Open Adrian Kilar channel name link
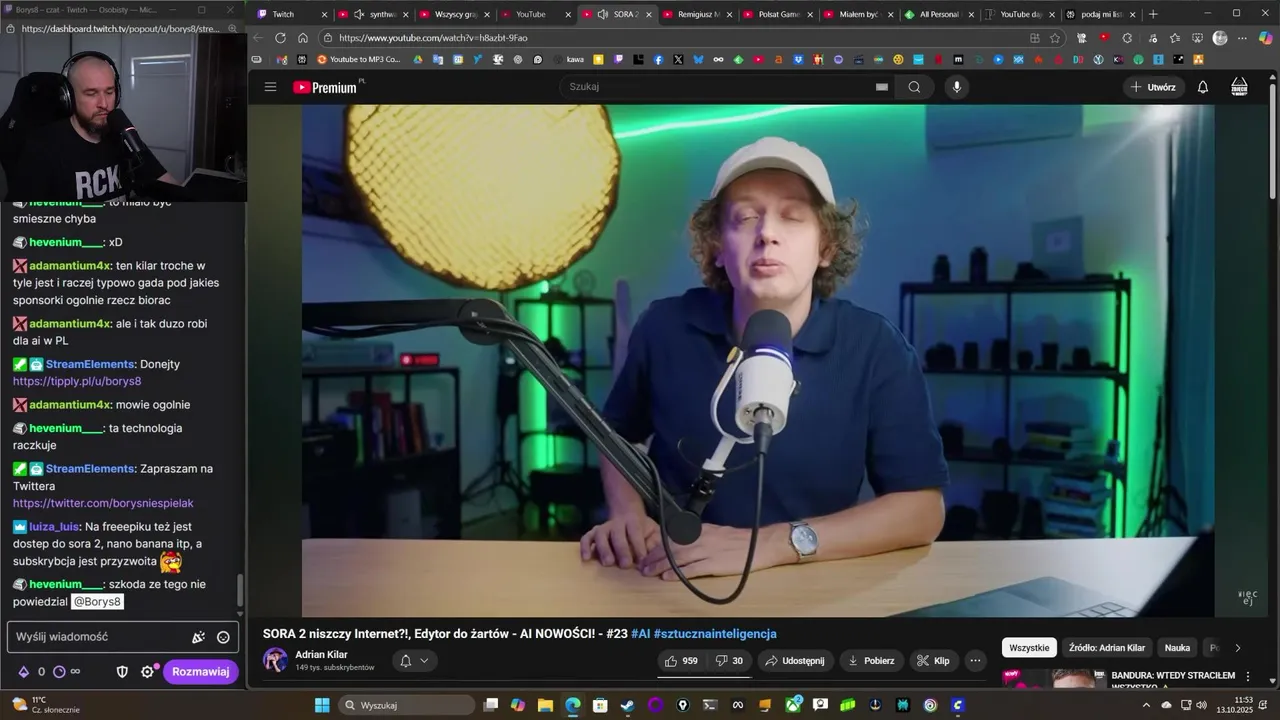 [x=321, y=654]
